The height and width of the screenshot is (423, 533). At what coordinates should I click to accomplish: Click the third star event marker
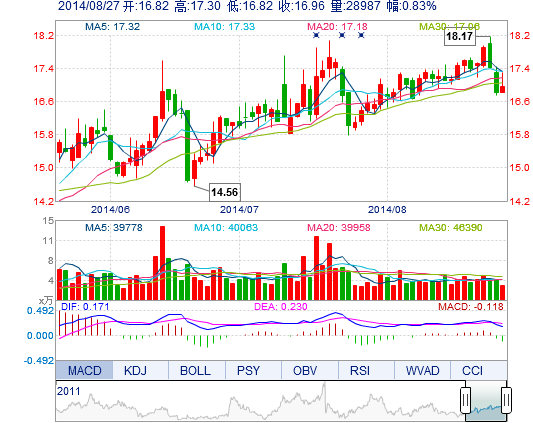[x=361, y=35]
